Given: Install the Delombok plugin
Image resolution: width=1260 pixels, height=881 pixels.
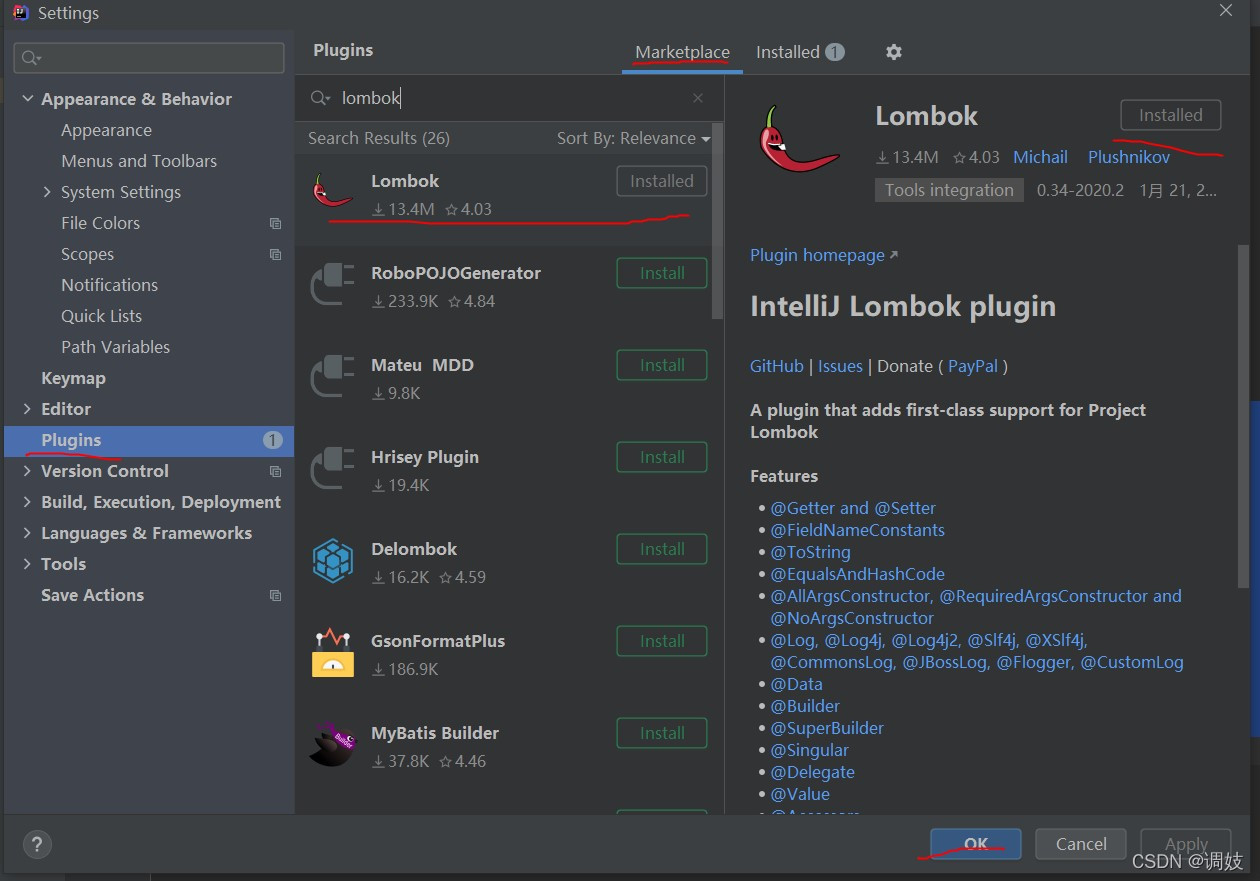Looking at the screenshot, I should click(x=662, y=549).
